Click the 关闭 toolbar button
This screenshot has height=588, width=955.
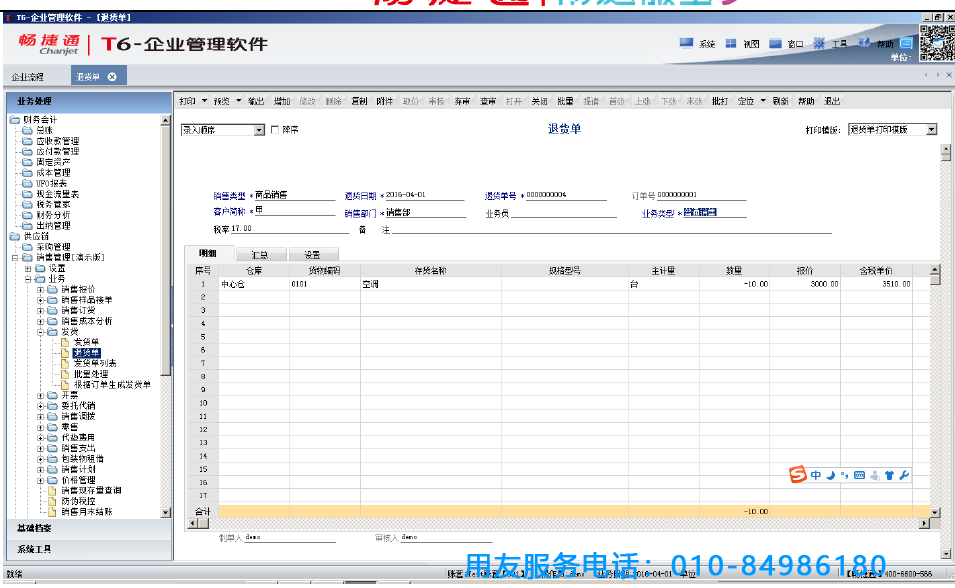point(540,101)
